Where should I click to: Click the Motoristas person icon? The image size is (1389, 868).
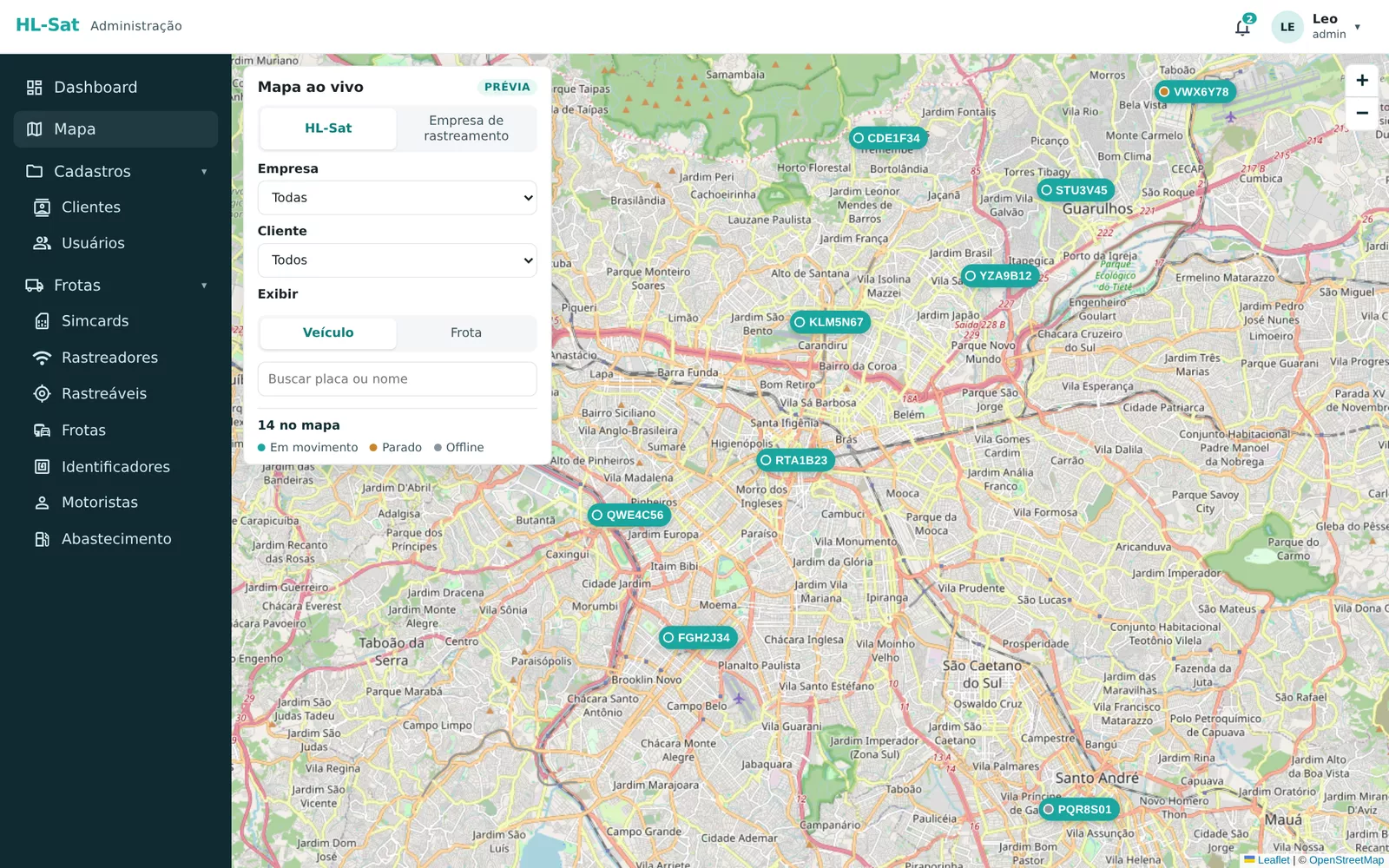coord(42,503)
